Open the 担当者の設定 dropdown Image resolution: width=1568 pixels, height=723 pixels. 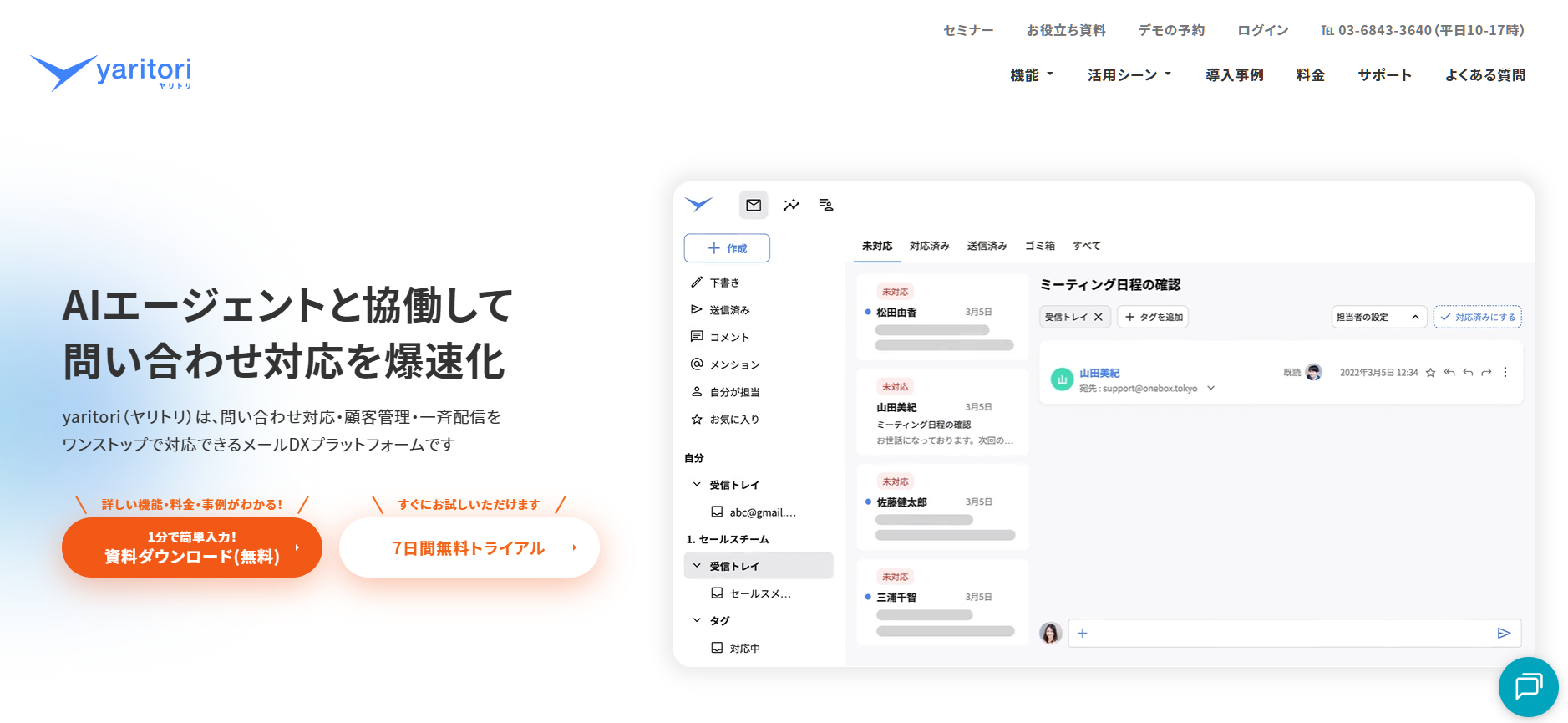1378,317
